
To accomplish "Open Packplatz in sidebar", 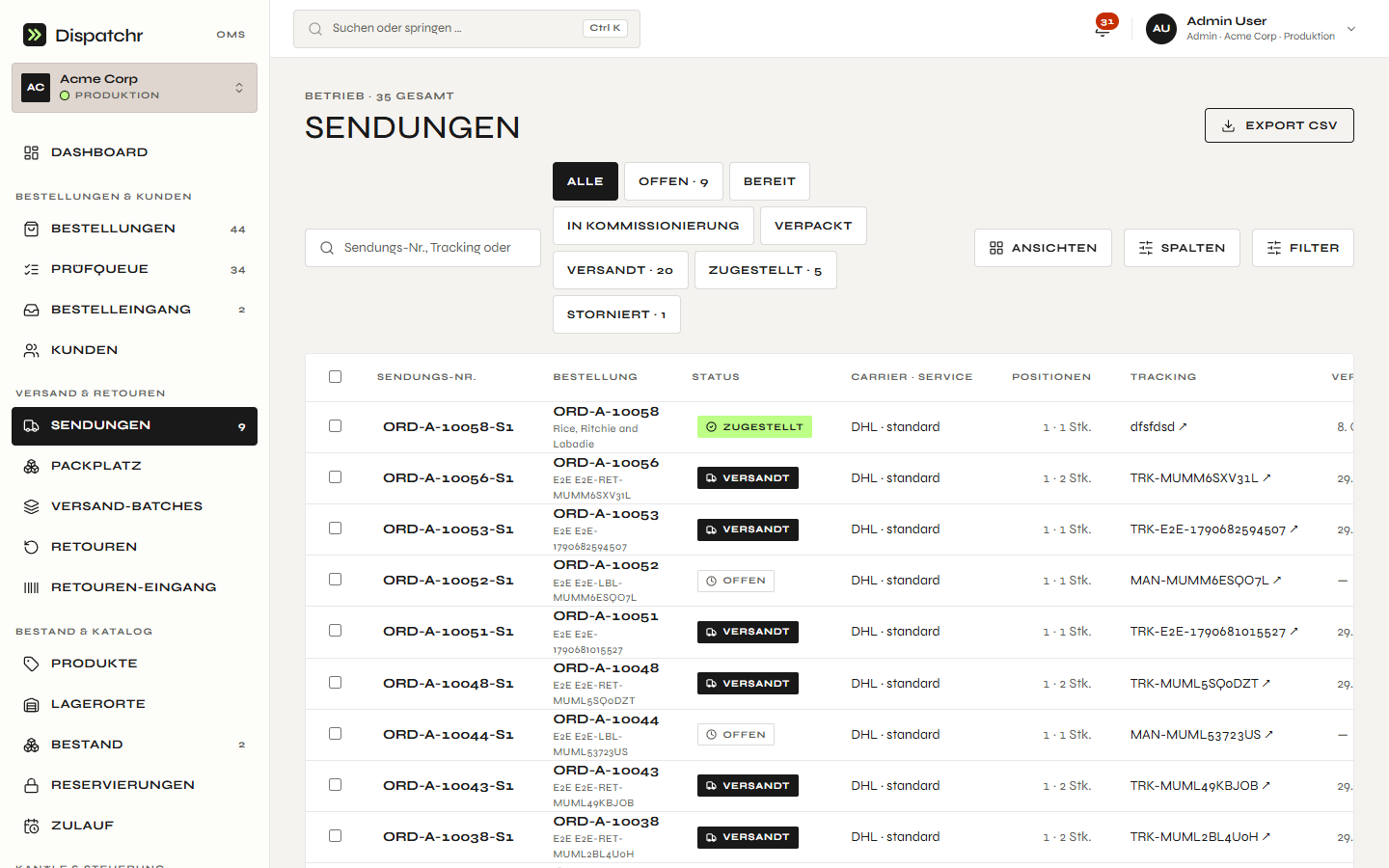I will click(134, 466).
